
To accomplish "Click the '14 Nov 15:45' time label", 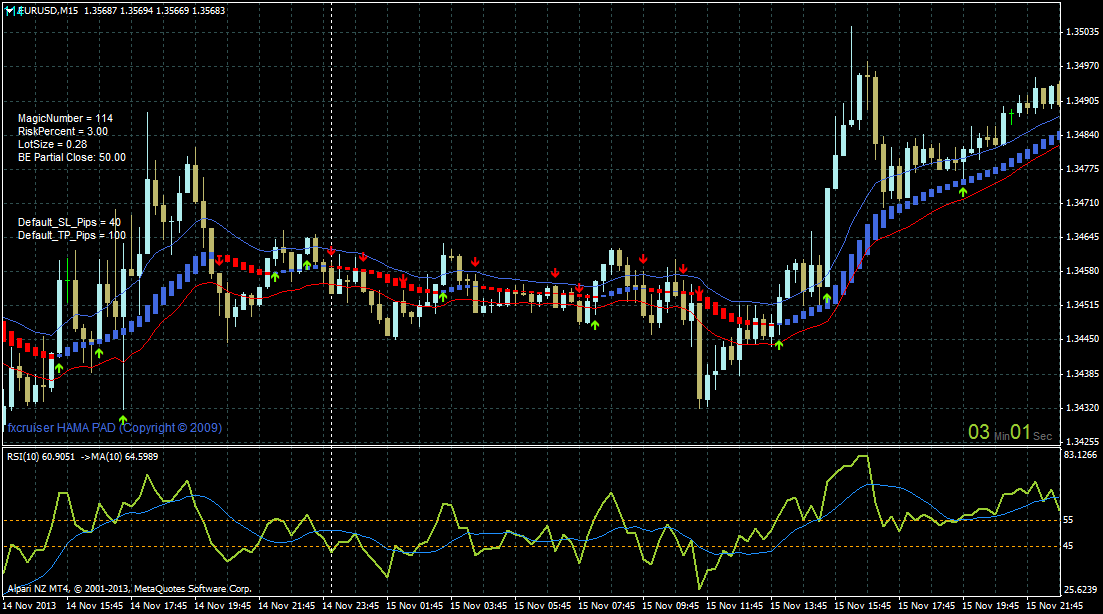I will 94,606.
